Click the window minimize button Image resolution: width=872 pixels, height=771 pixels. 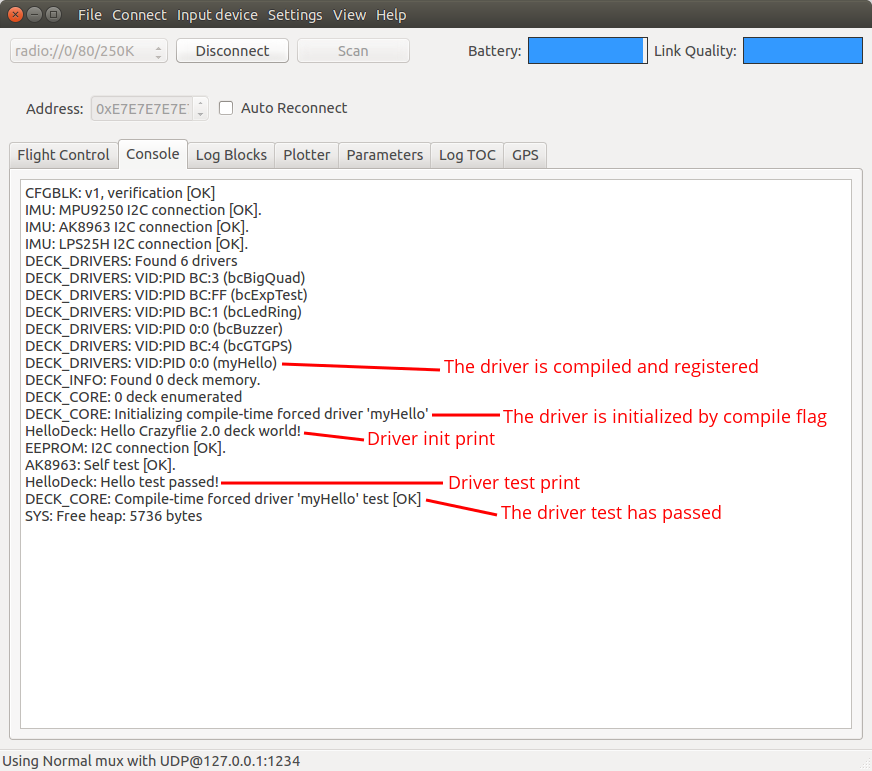click(35, 15)
